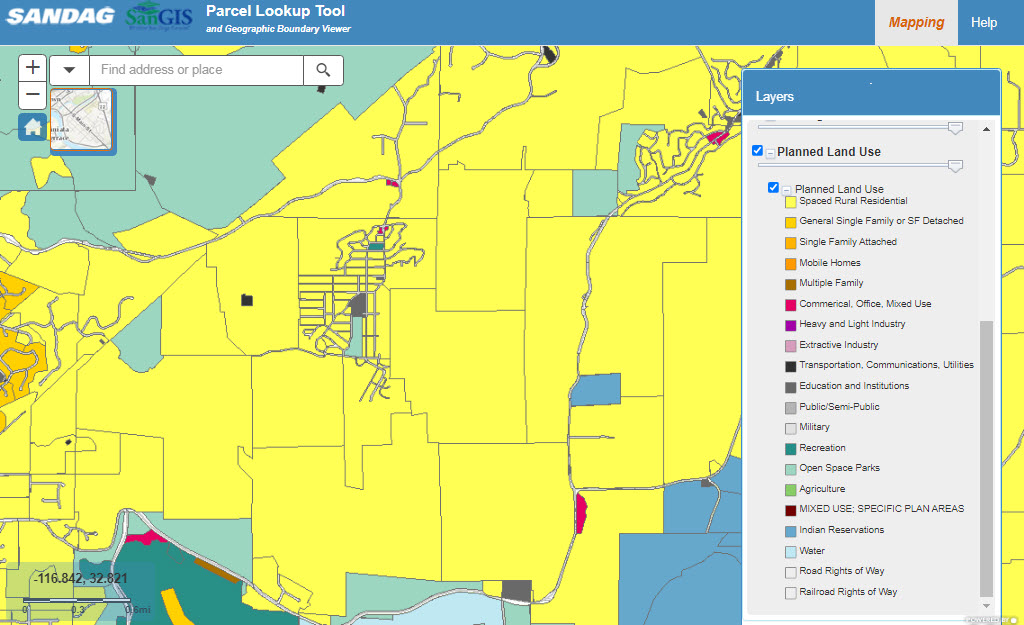The width and height of the screenshot is (1024, 625).
Task: Collapse the bold Planned Land Use group
Action: click(771, 152)
